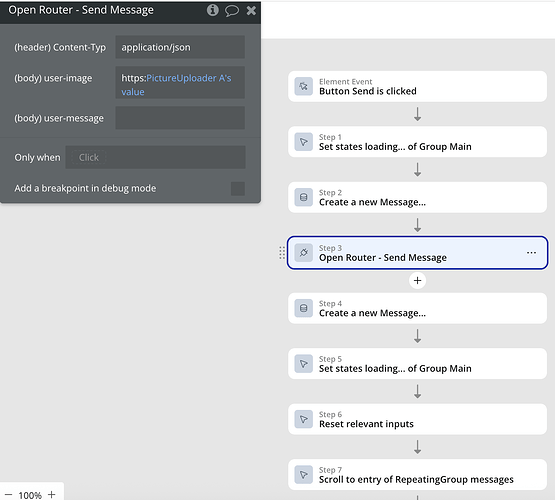The height and width of the screenshot is (500, 555).
Task: Enable the breakpoint in debug mode checkbox
Action: tap(238, 189)
